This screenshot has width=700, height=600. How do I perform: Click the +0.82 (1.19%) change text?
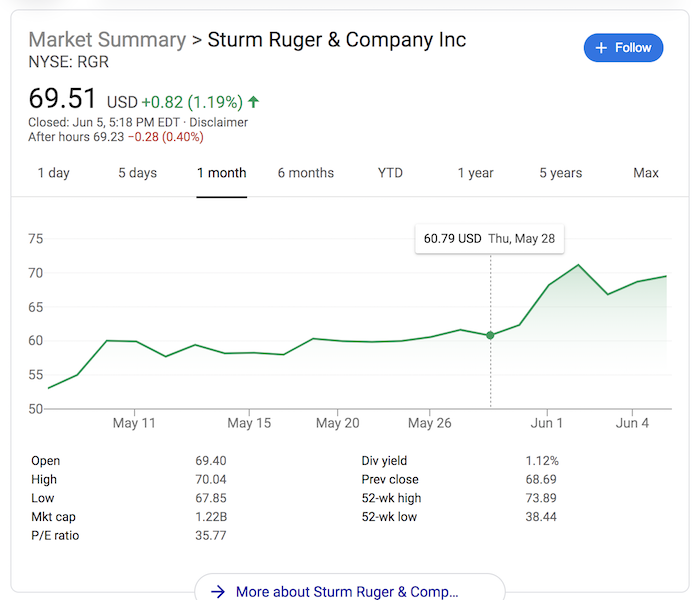(192, 102)
